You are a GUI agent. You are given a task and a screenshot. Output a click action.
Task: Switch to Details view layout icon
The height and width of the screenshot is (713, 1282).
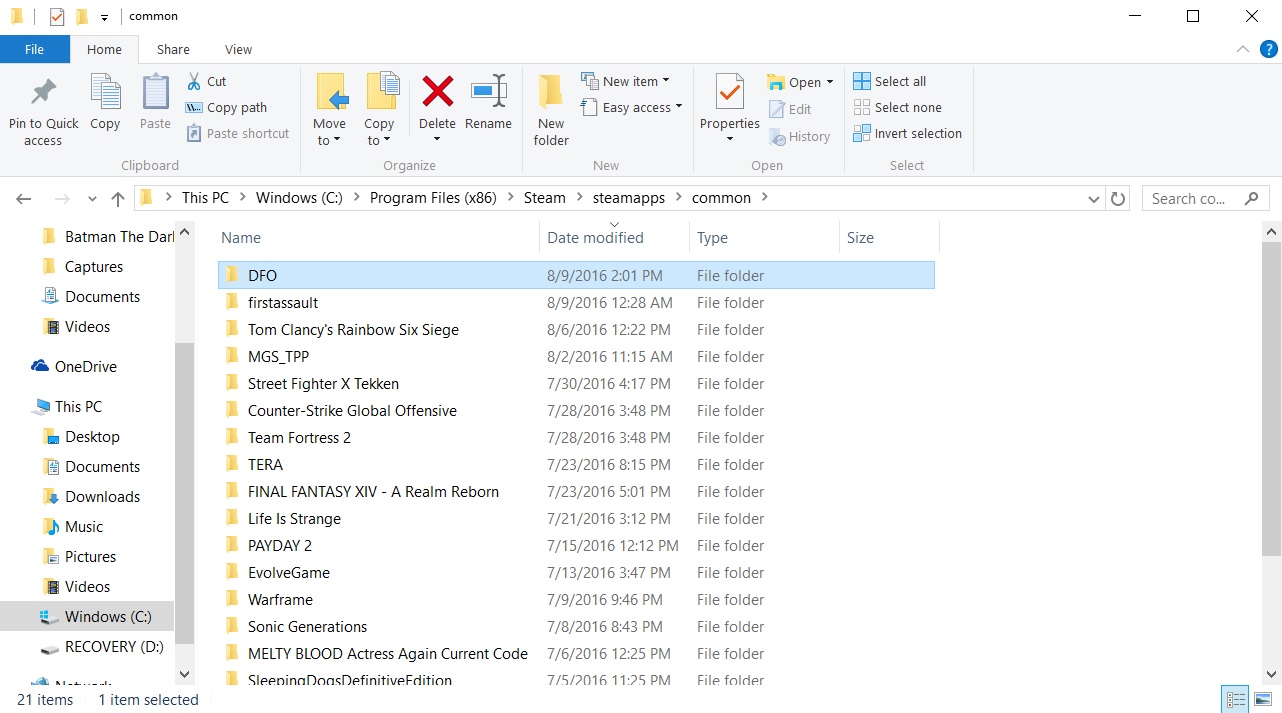click(1236, 699)
